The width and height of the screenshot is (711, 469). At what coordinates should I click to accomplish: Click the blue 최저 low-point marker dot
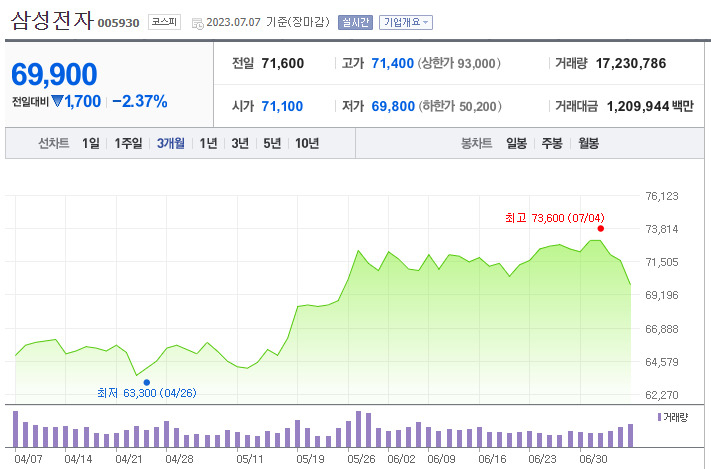coord(146,382)
